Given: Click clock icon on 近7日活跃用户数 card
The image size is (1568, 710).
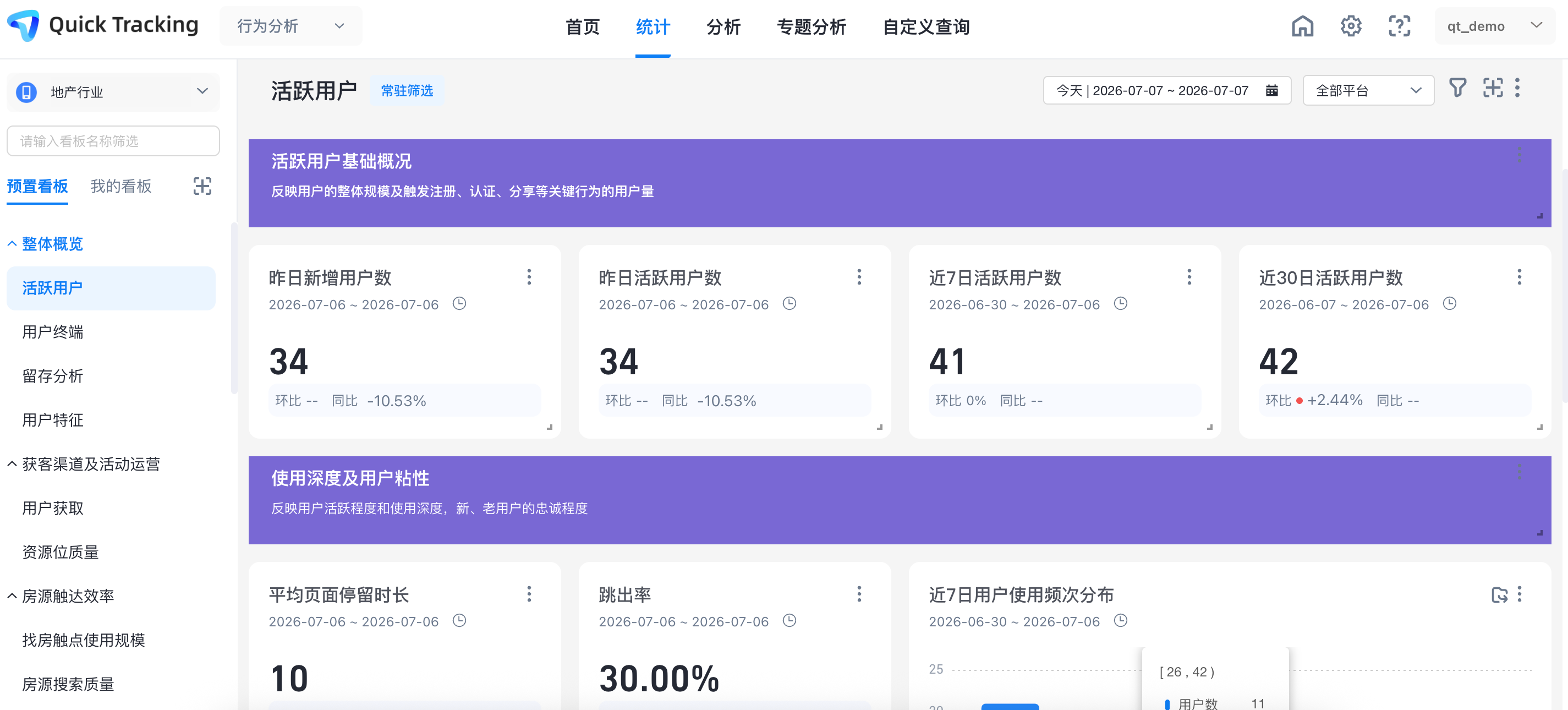Looking at the screenshot, I should coord(1121,303).
